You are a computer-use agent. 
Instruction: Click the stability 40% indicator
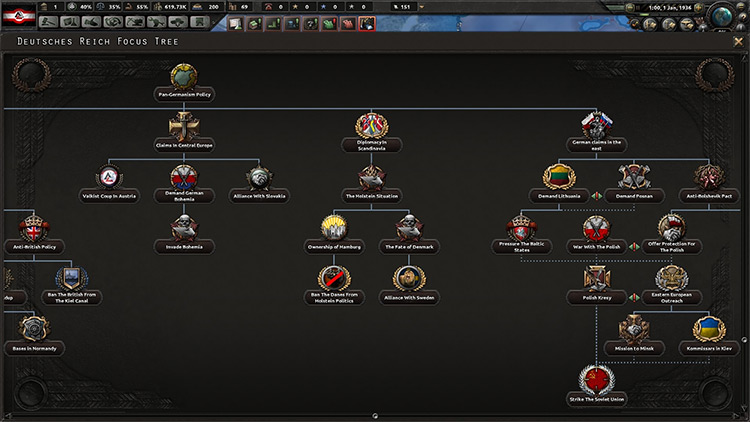pyautogui.click(x=80, y=7)
